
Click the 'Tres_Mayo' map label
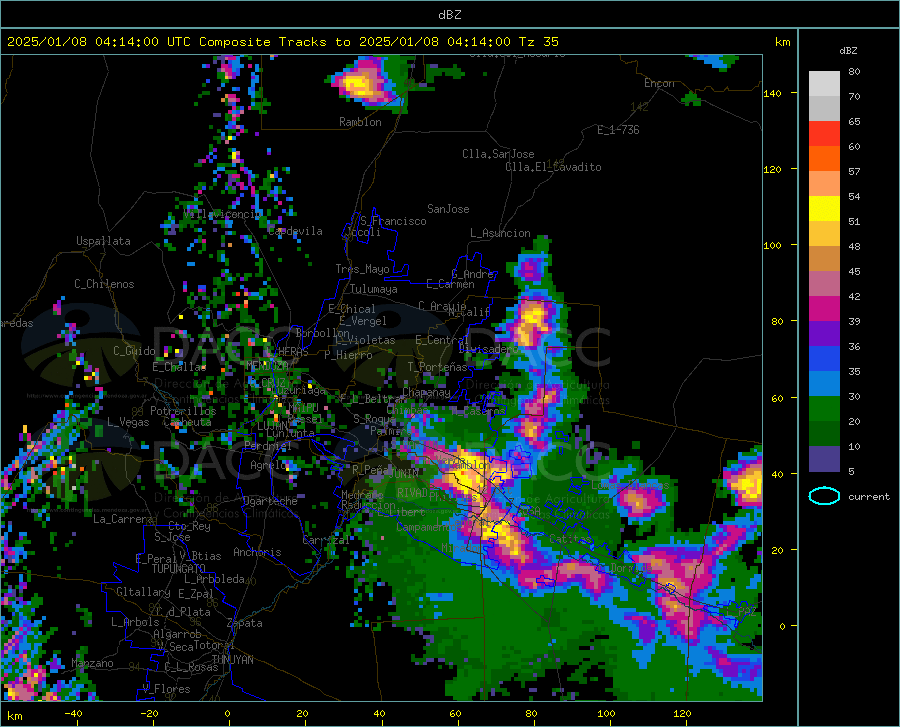(x=362, y=269)
